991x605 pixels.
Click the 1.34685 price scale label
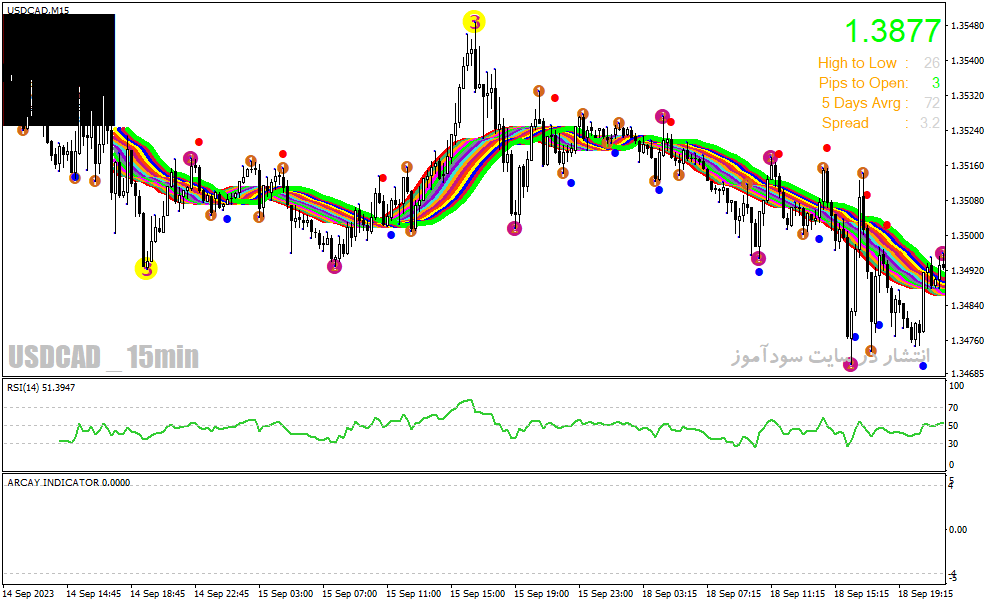tap(968, 373)
